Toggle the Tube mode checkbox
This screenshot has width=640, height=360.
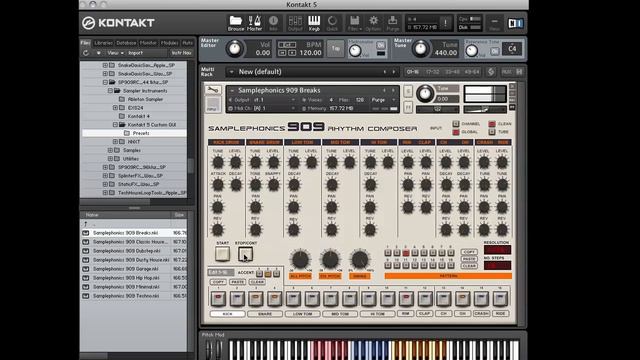492,132
